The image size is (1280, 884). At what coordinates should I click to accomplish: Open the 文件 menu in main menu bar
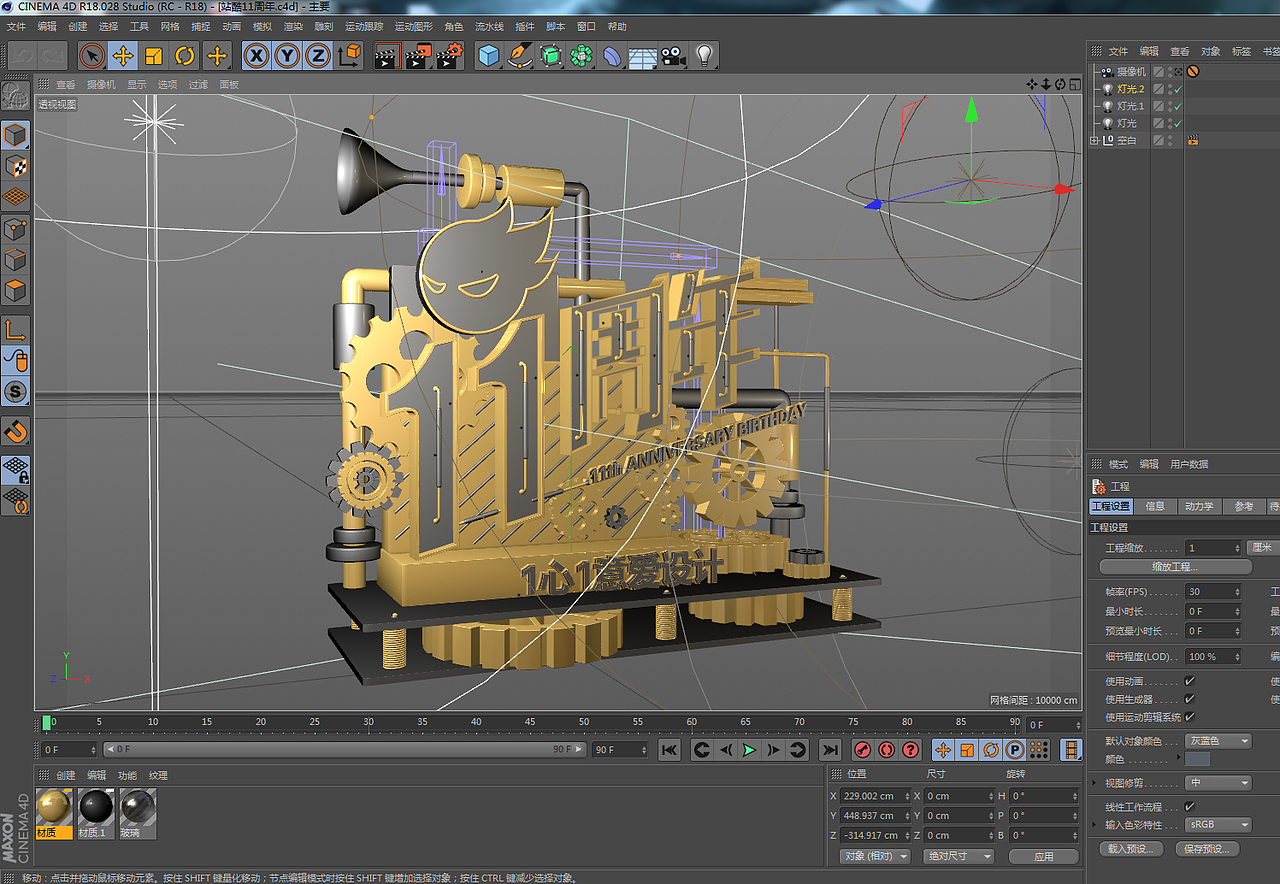(x=17, y=27)
